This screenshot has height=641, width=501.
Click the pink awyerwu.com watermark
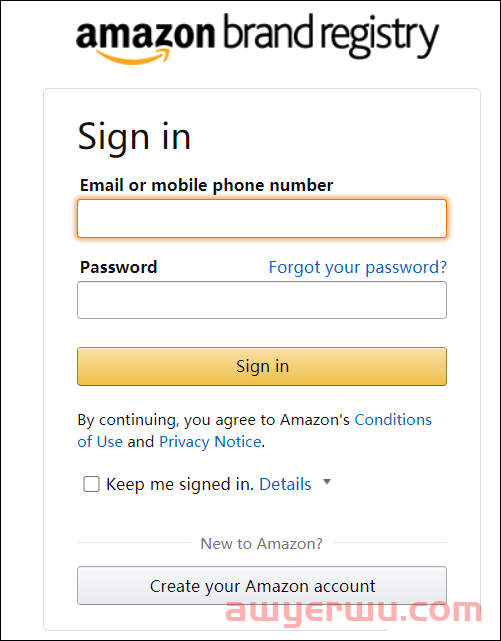[354, 611]
